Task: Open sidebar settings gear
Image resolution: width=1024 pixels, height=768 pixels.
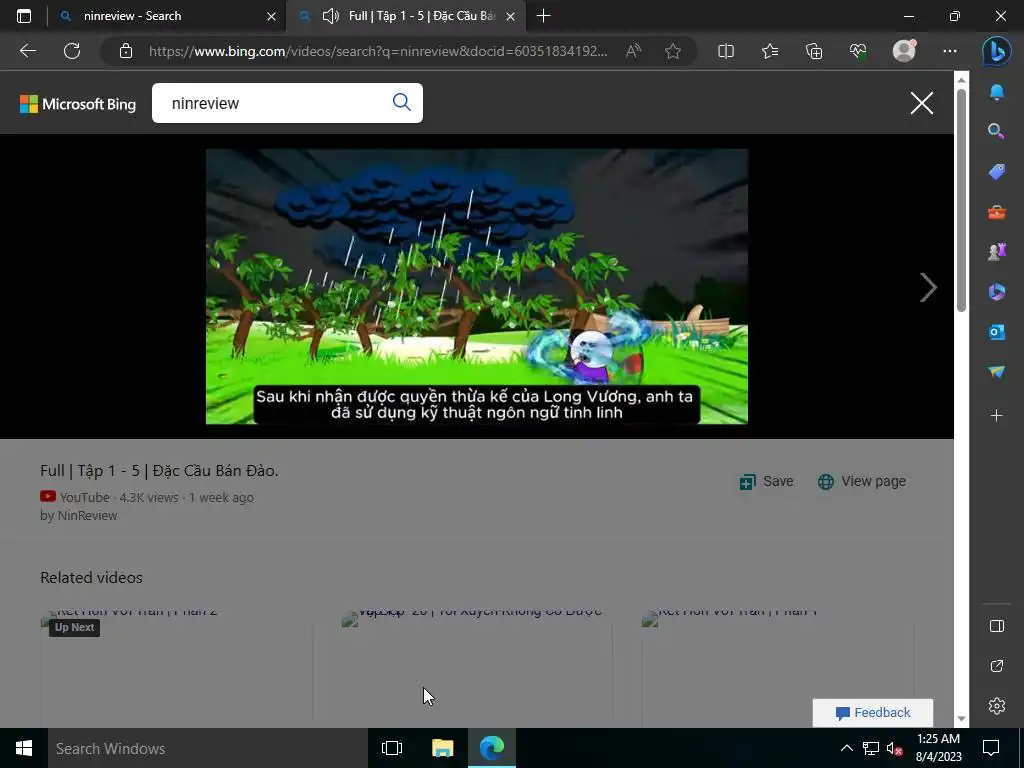Action: click(x=997, y=706)
